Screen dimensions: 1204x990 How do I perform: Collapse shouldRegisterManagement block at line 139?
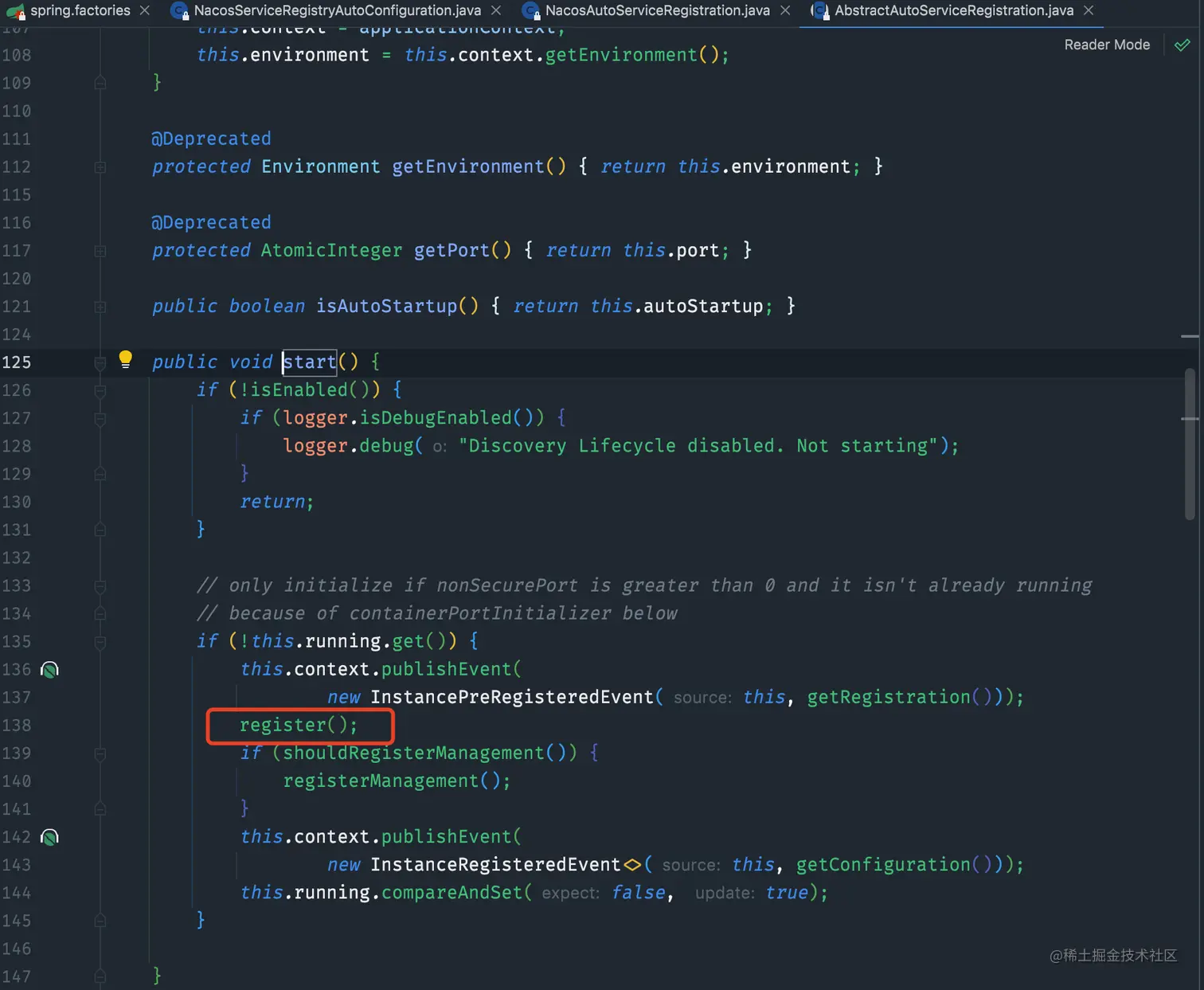coord(100,754)
